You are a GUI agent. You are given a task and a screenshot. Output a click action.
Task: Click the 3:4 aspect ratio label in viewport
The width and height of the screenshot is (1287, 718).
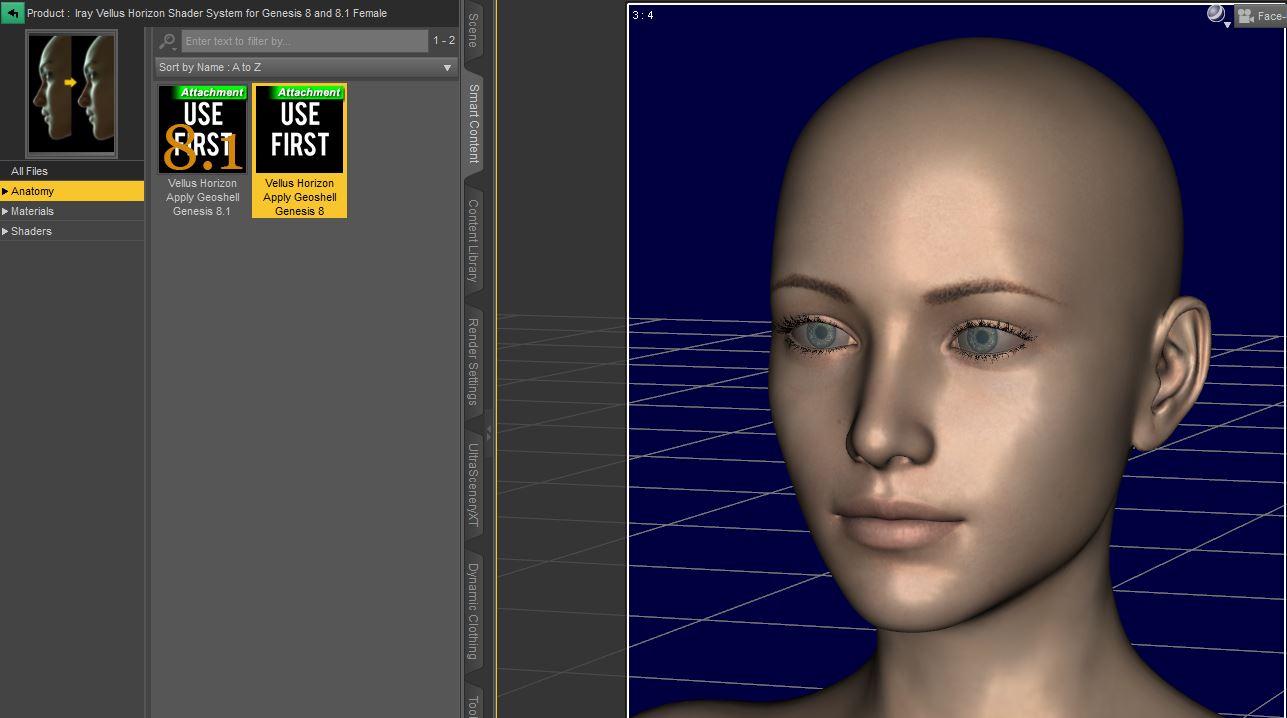643,15
